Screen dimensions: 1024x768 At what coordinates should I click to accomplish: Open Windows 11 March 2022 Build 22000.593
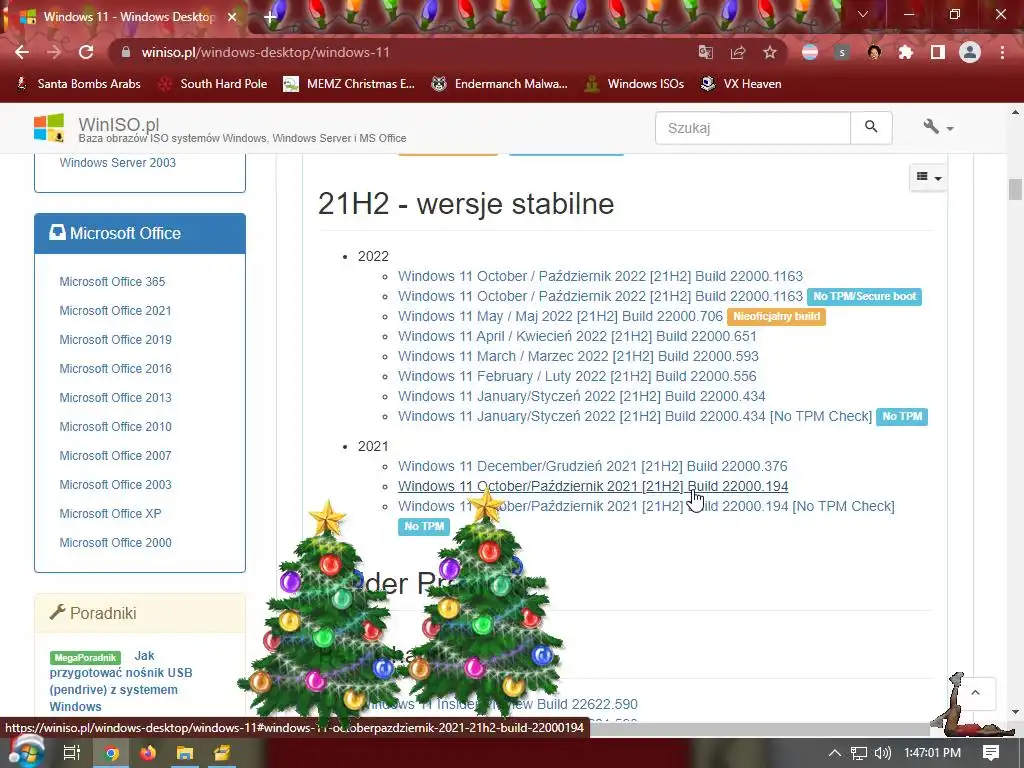tap(578, 357)
